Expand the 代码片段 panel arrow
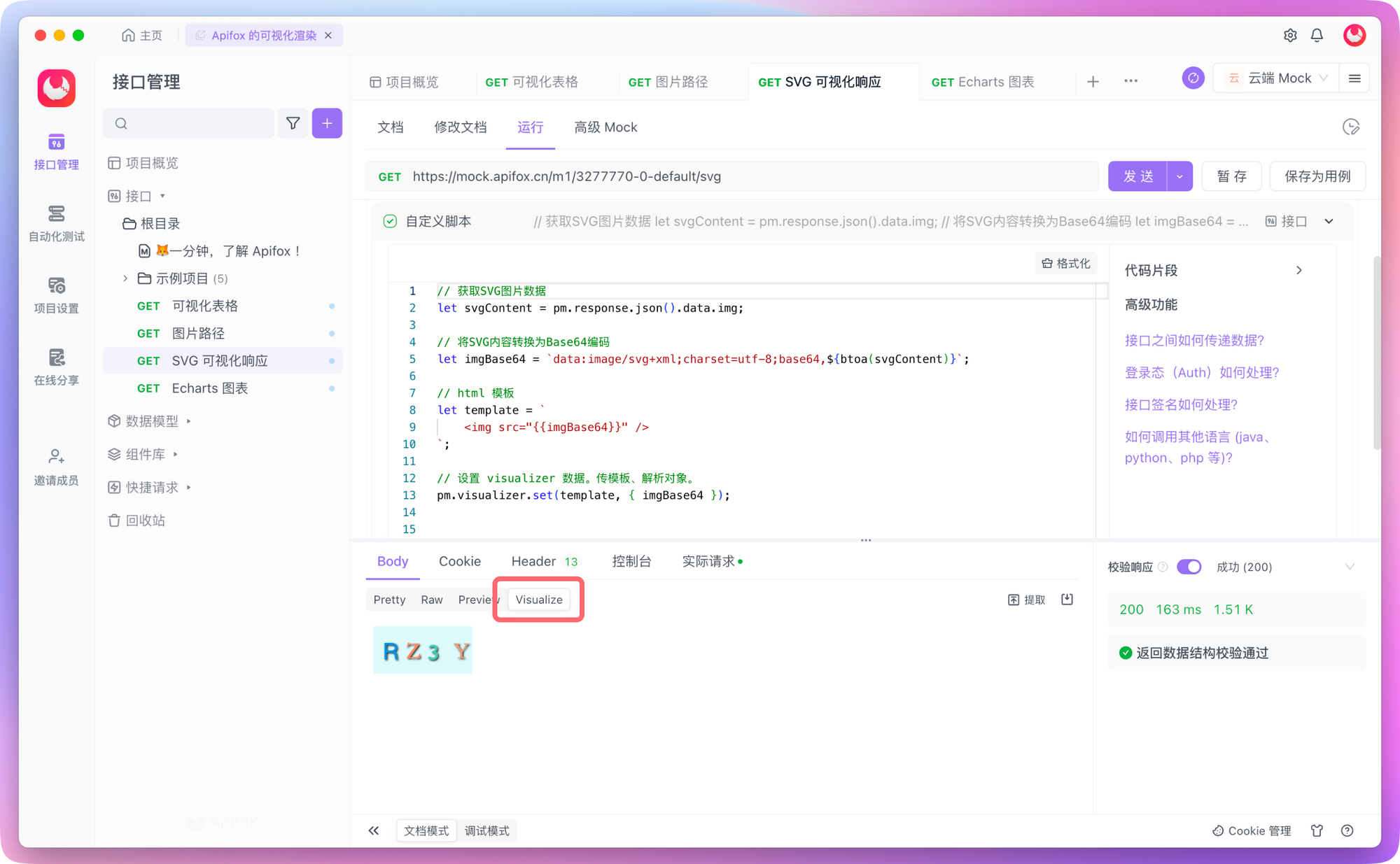The image size is (1400, 864). point(1298,270)
